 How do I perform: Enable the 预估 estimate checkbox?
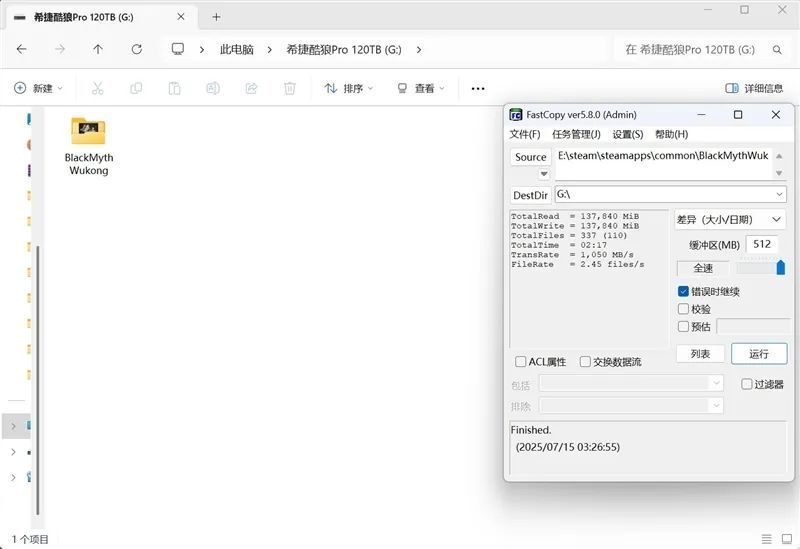coord(684,326)
